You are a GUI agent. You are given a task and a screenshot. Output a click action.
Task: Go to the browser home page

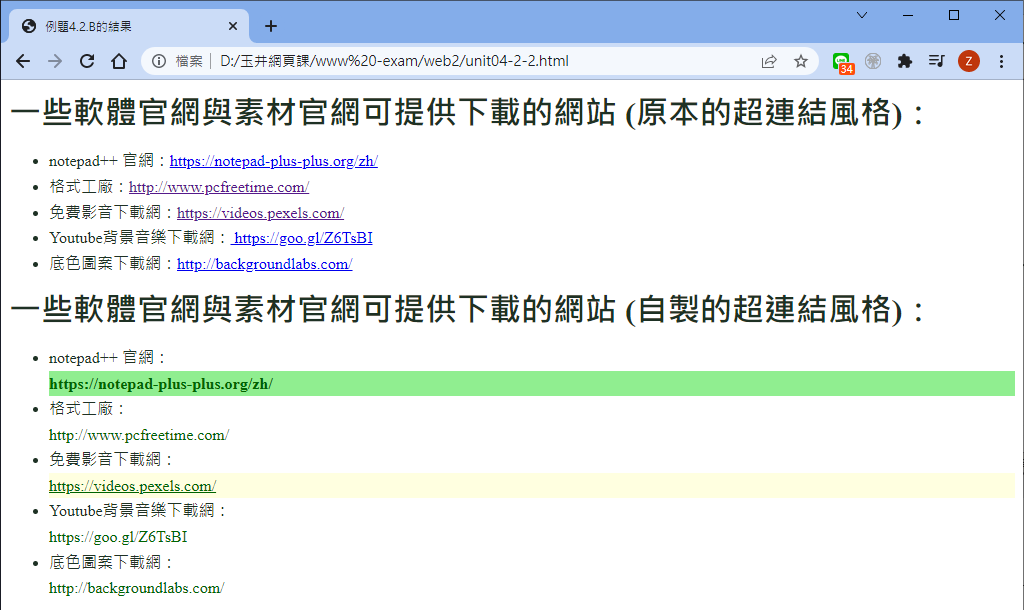tap(118, 61)
